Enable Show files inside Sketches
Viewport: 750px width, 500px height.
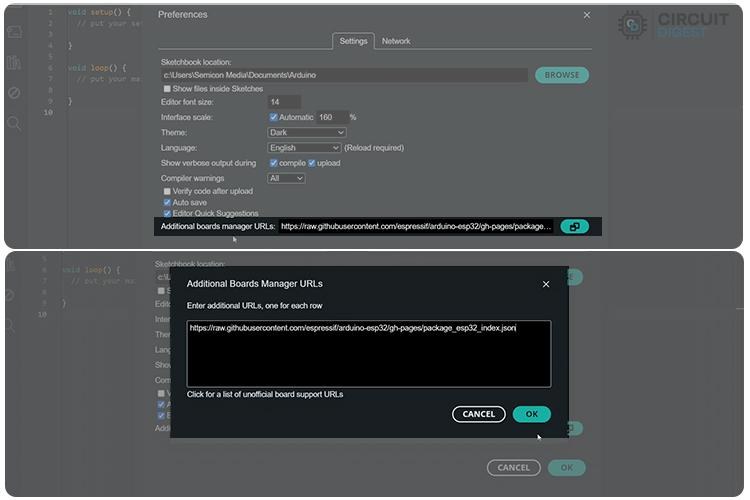[x=167, y=89]
